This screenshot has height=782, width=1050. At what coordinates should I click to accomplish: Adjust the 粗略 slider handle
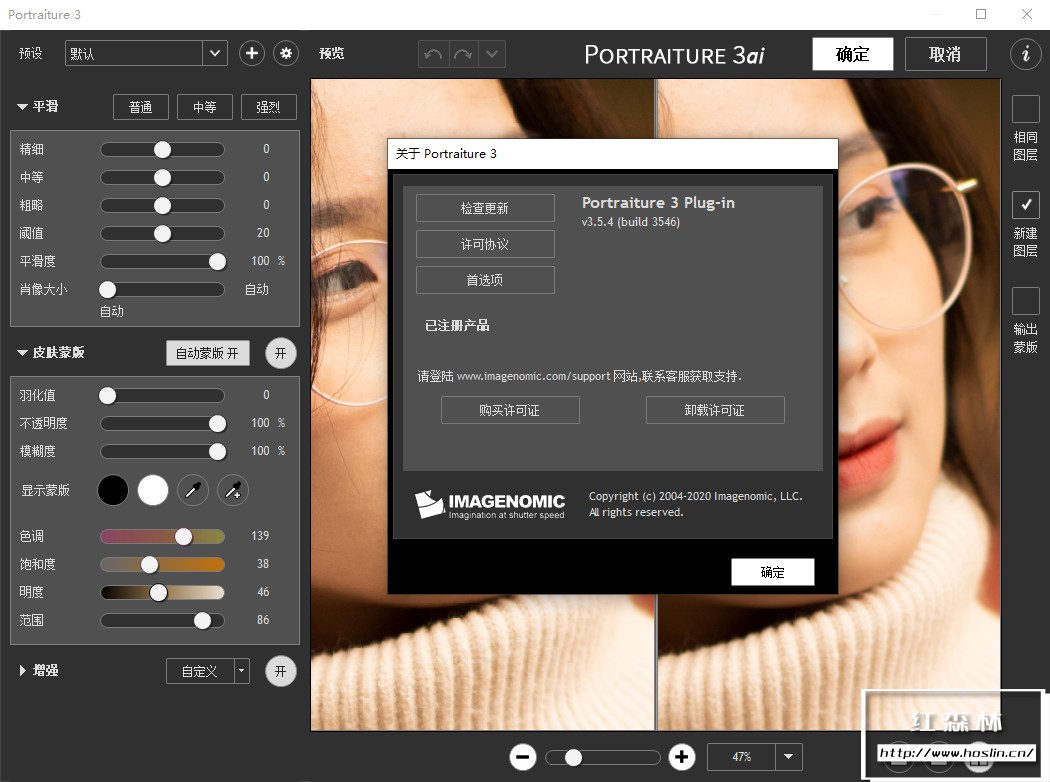coord(163,206)
